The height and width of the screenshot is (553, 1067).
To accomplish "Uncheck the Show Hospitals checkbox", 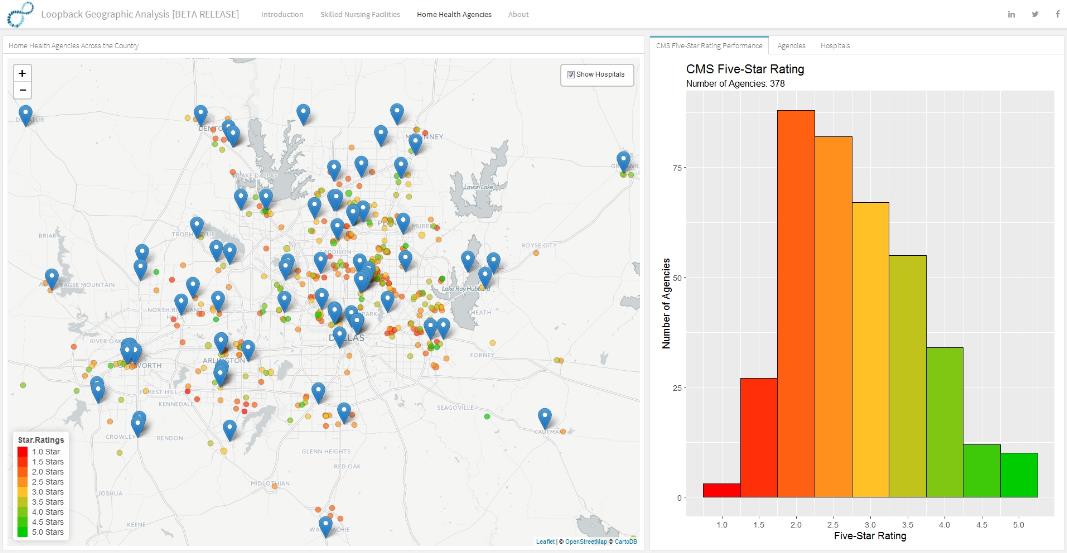I will 571,74.
